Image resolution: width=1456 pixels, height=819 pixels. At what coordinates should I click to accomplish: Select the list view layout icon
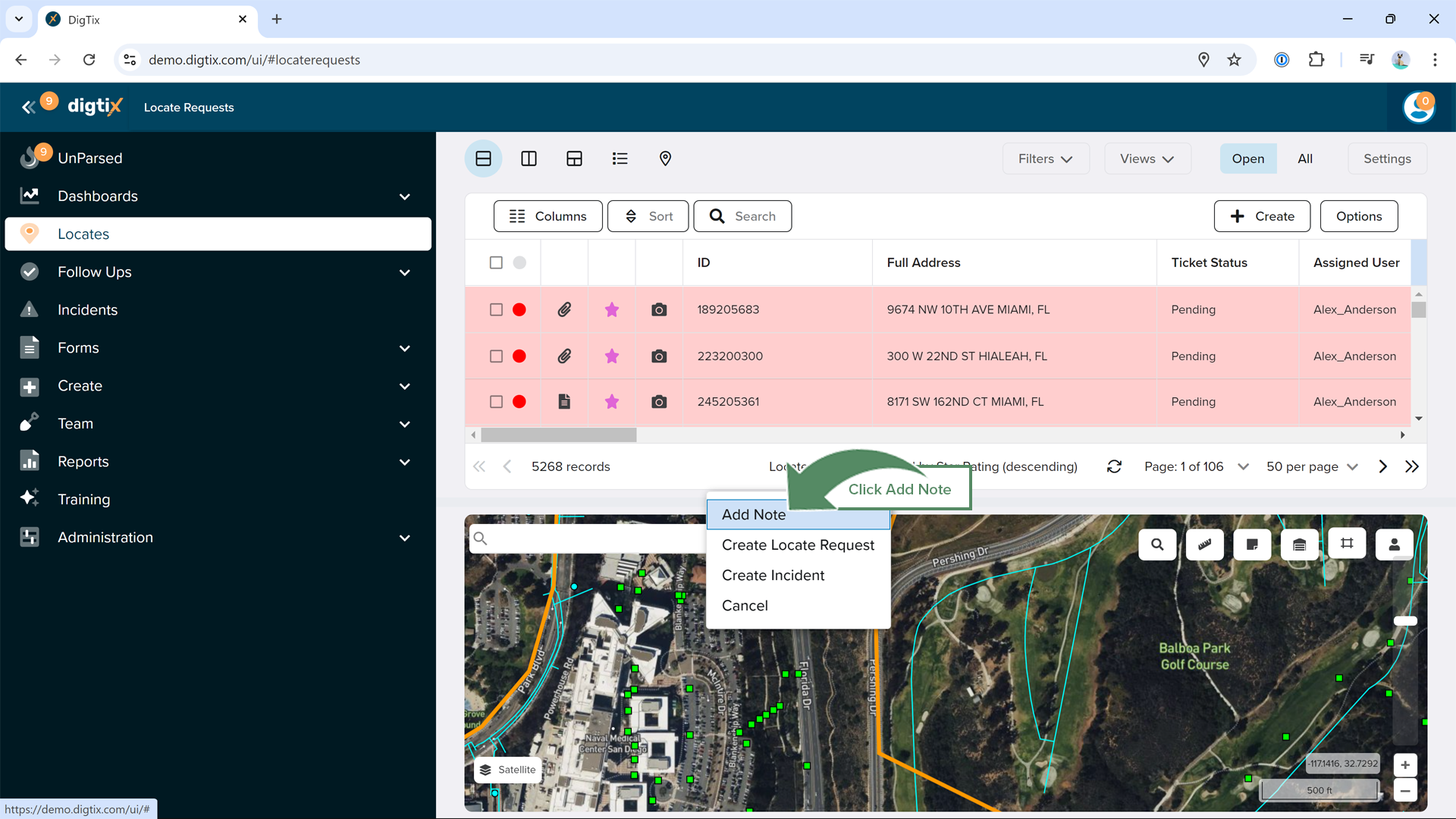click(620, 158)
